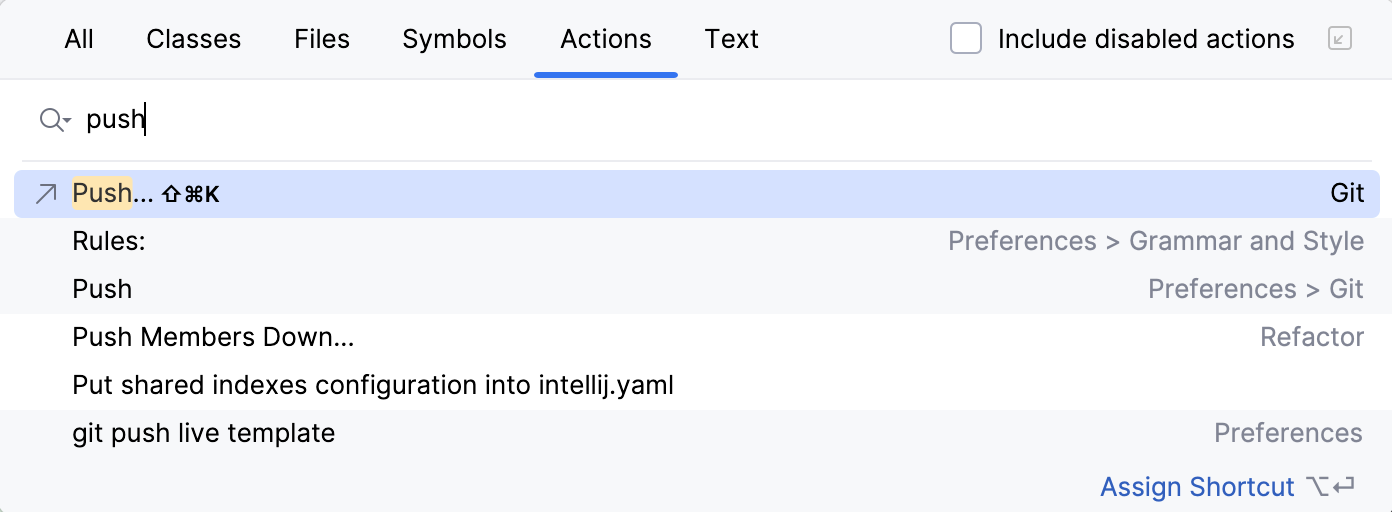Viewport: 1392px width, 512px height.
Task: Select the Actions tab
Action: (606, 39)
